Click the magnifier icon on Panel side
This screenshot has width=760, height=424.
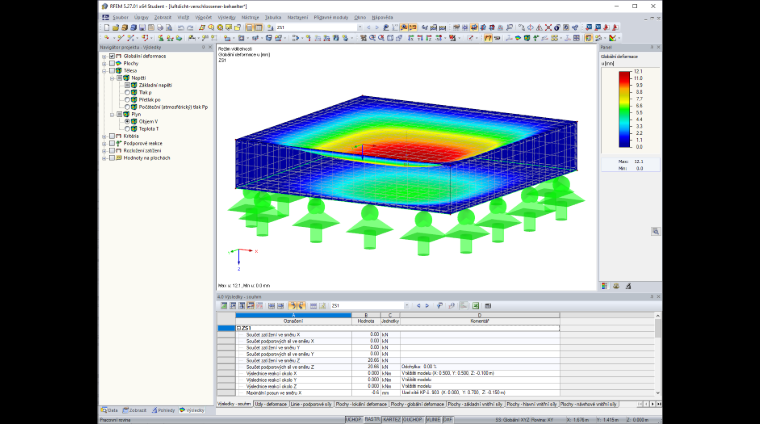pos(655,232)
